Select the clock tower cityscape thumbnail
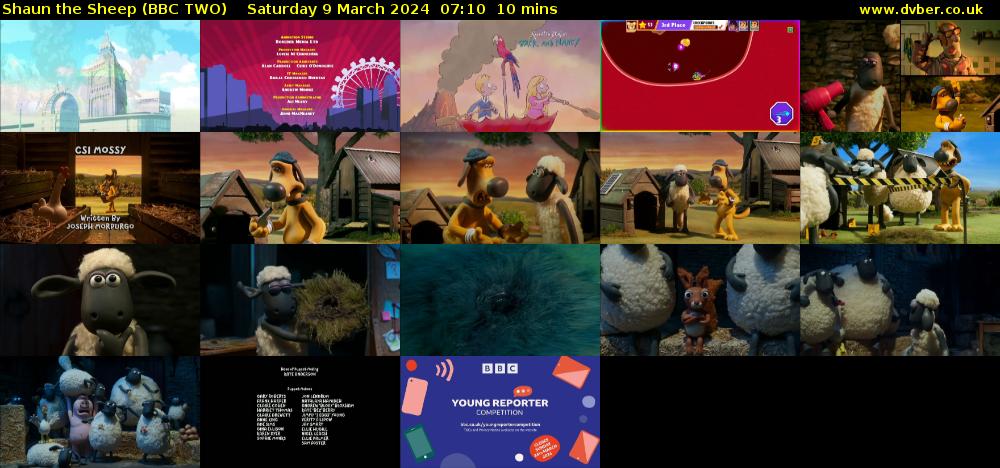This screenshot has width=1000, height=468. coord(100,76)
